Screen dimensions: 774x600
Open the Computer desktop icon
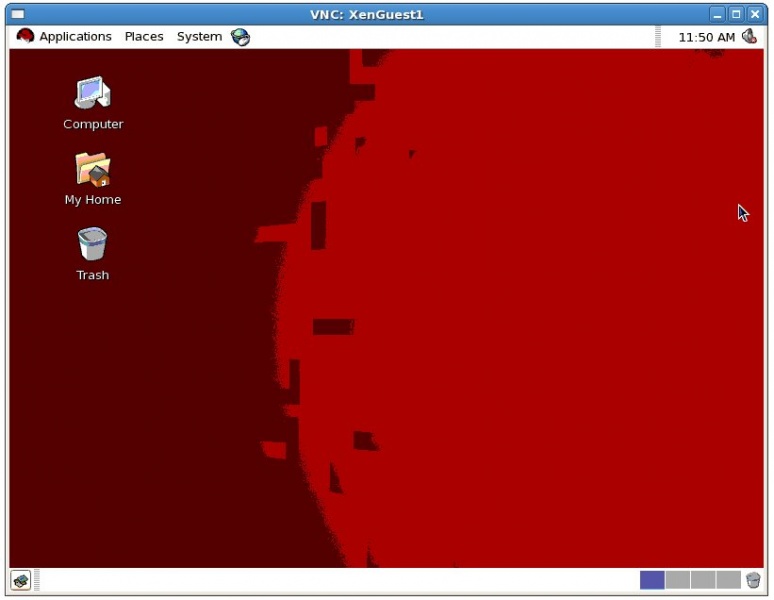92,94
